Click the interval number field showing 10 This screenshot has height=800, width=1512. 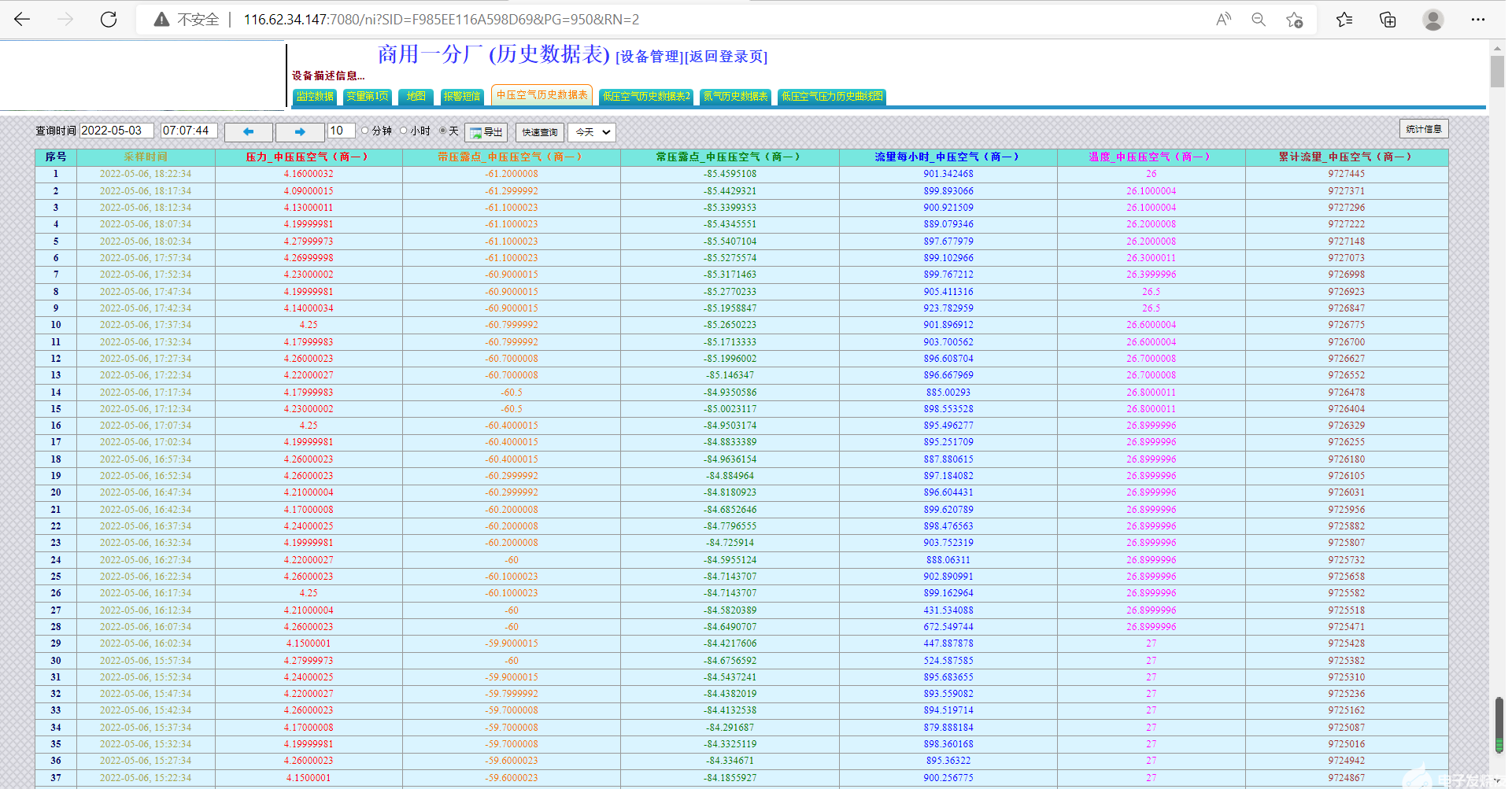[342, 131]
